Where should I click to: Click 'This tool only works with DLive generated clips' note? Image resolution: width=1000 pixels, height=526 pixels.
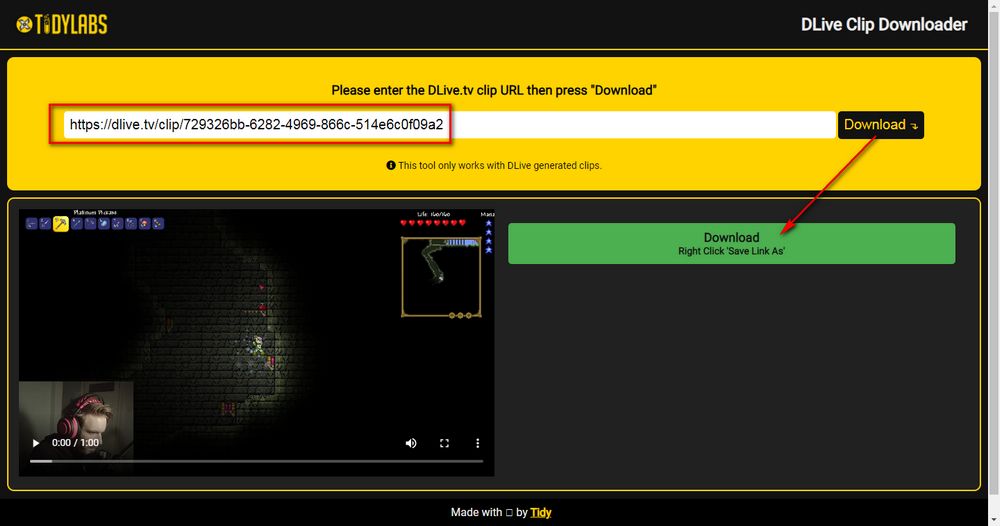[500, 165]
